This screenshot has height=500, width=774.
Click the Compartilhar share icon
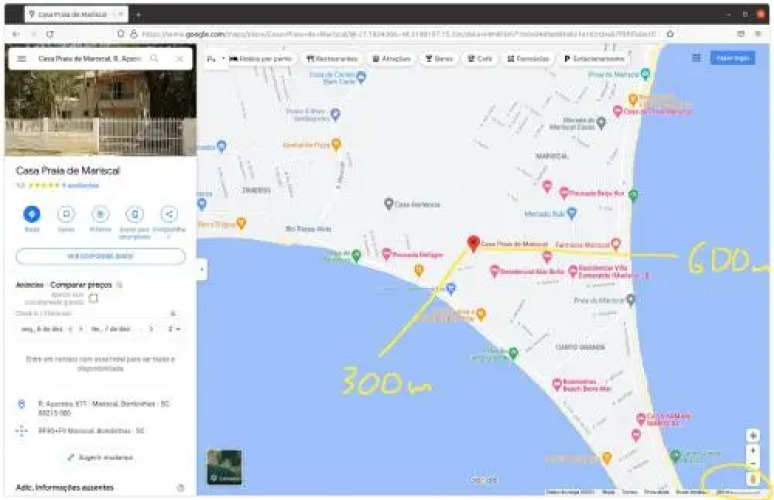click(169, 214)
